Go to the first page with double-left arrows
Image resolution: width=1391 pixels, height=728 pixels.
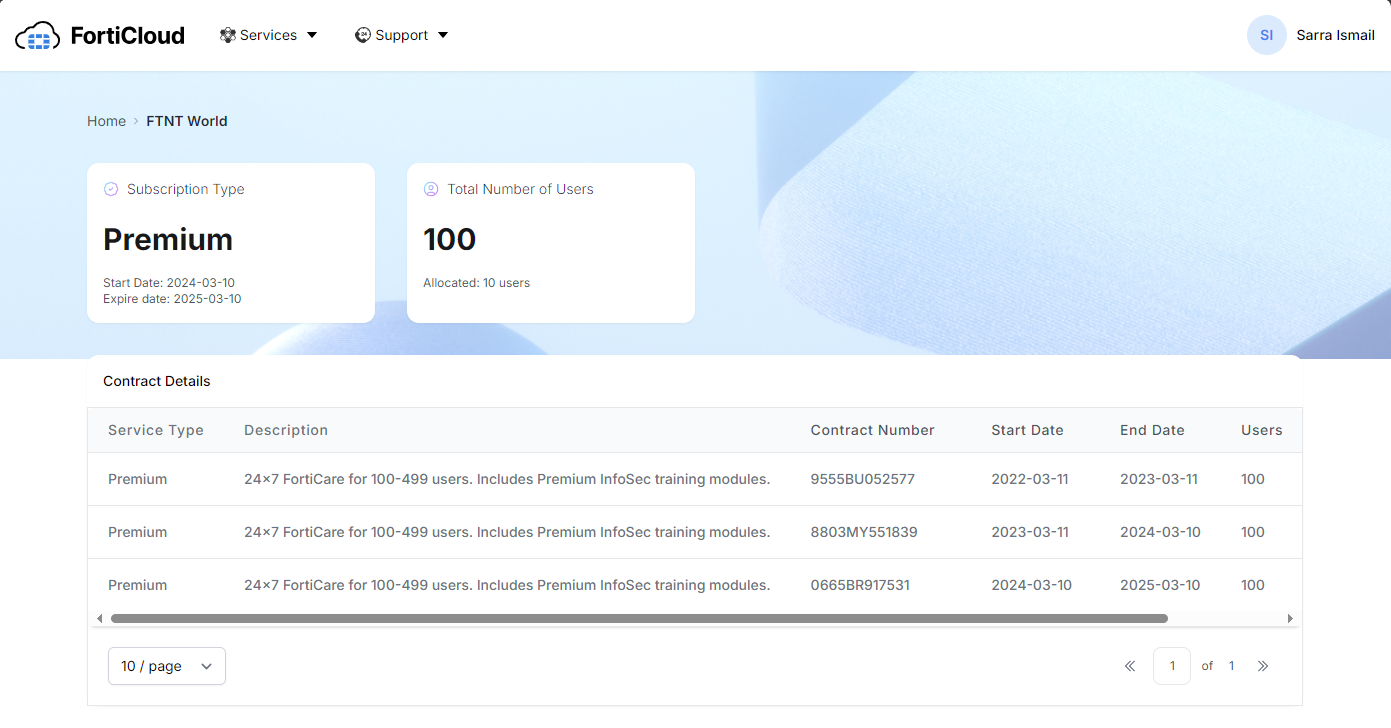click(x=1130, y=666)
